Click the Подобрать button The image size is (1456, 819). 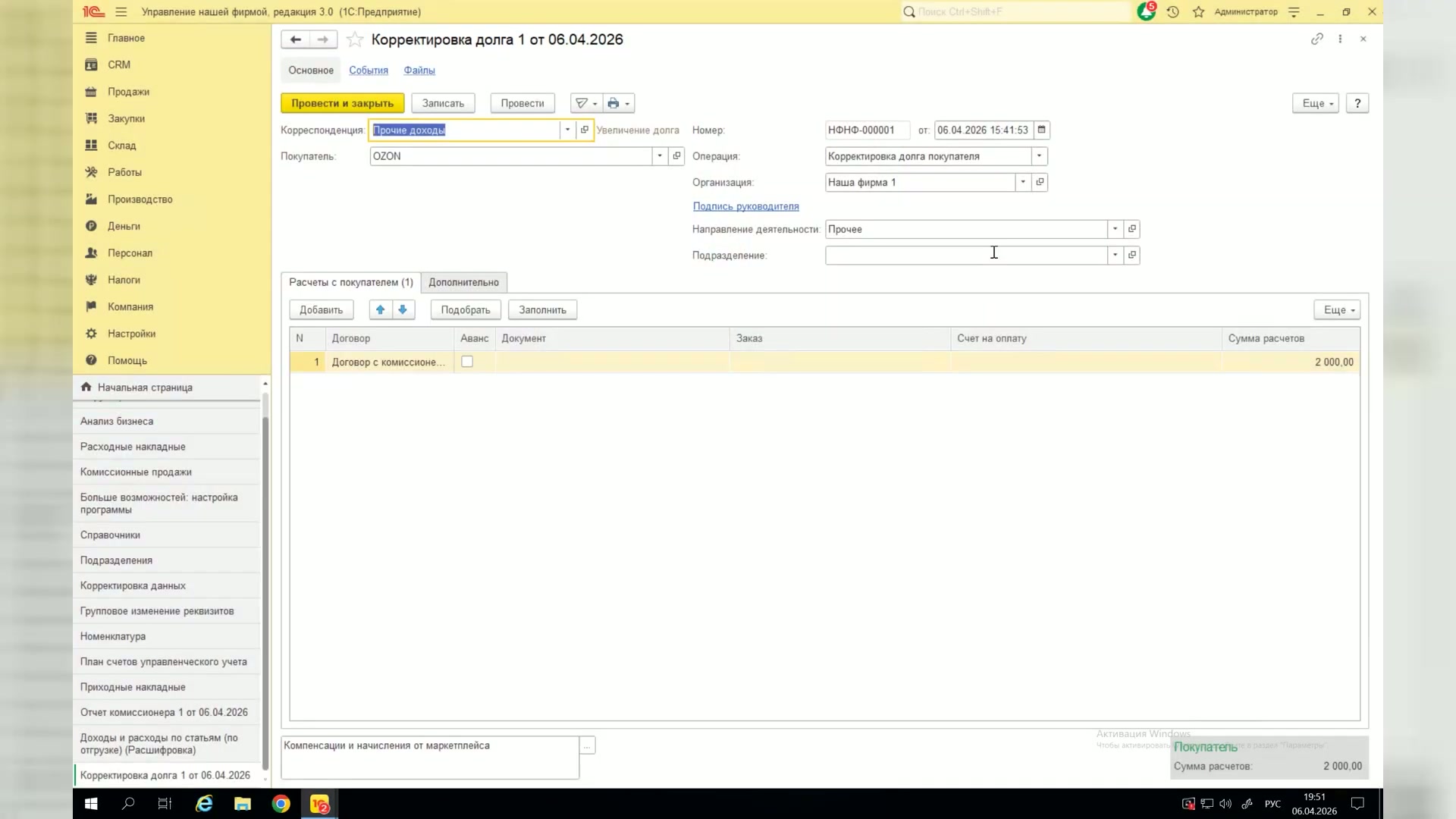click(x=466, y=309)
